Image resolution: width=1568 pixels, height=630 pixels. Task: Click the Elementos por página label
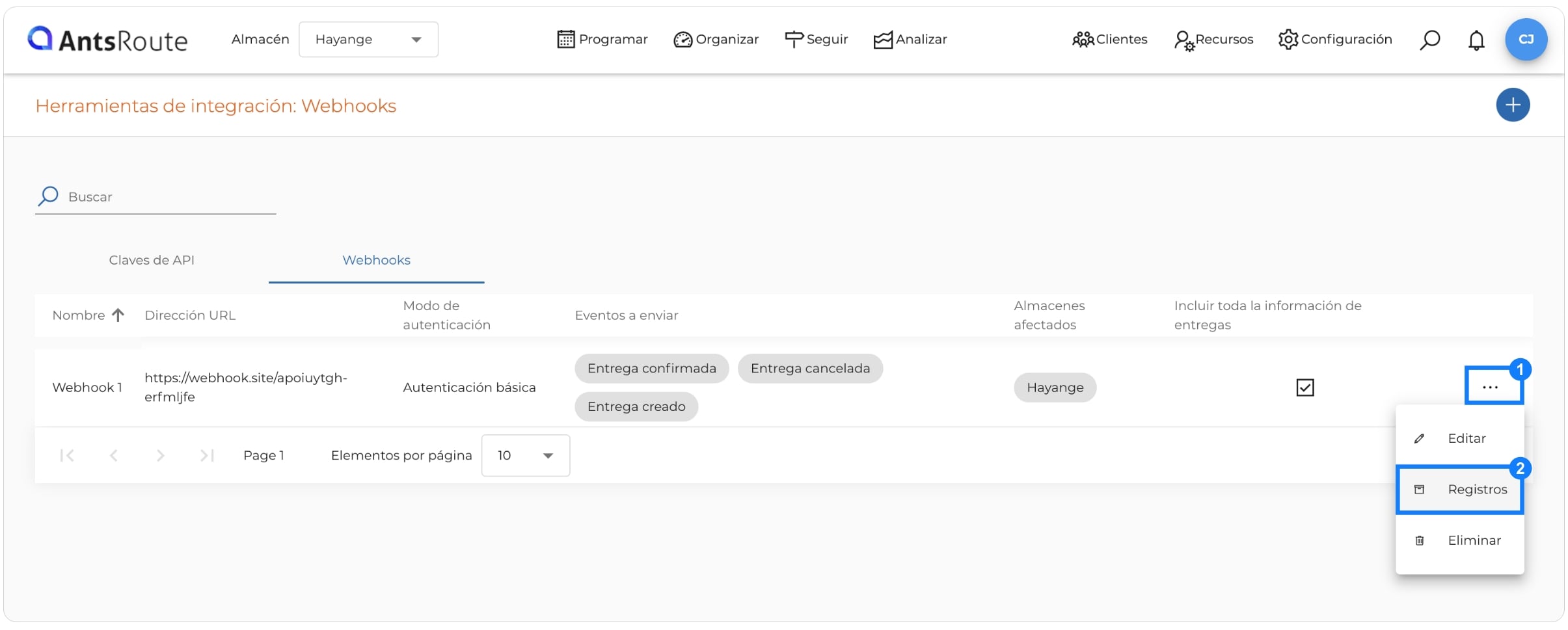[401, 456]
